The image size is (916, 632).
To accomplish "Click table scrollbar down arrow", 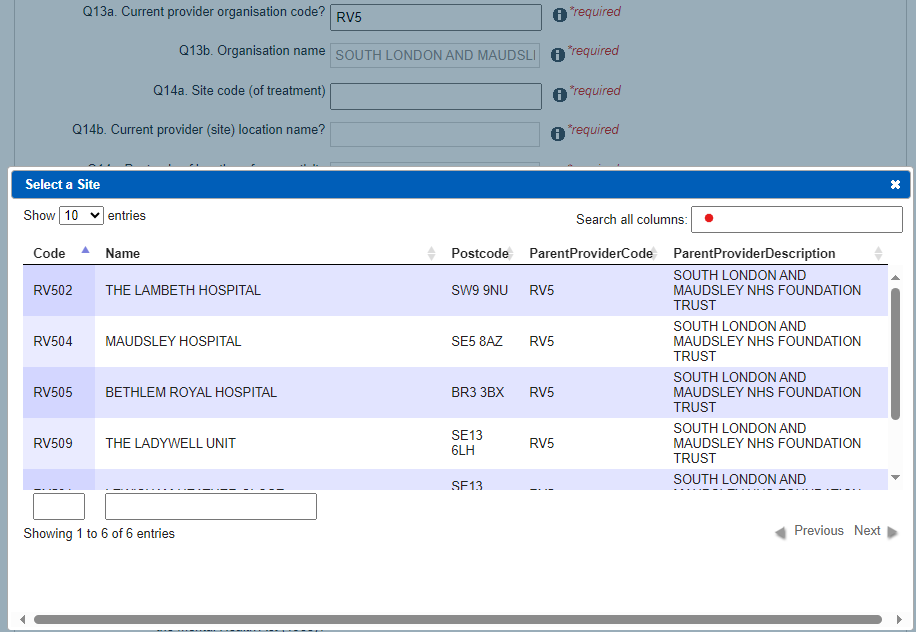I will pos(895,478).
